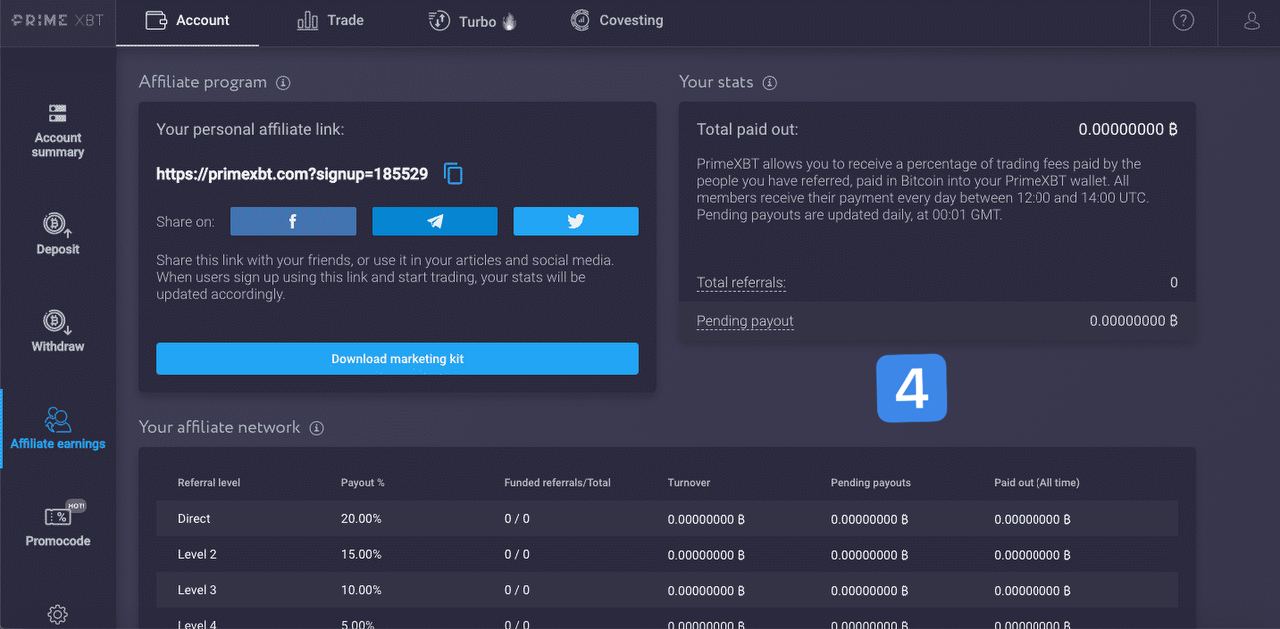
Task: Click the 15.00% payout value
Action: click(x=361, y=554)
